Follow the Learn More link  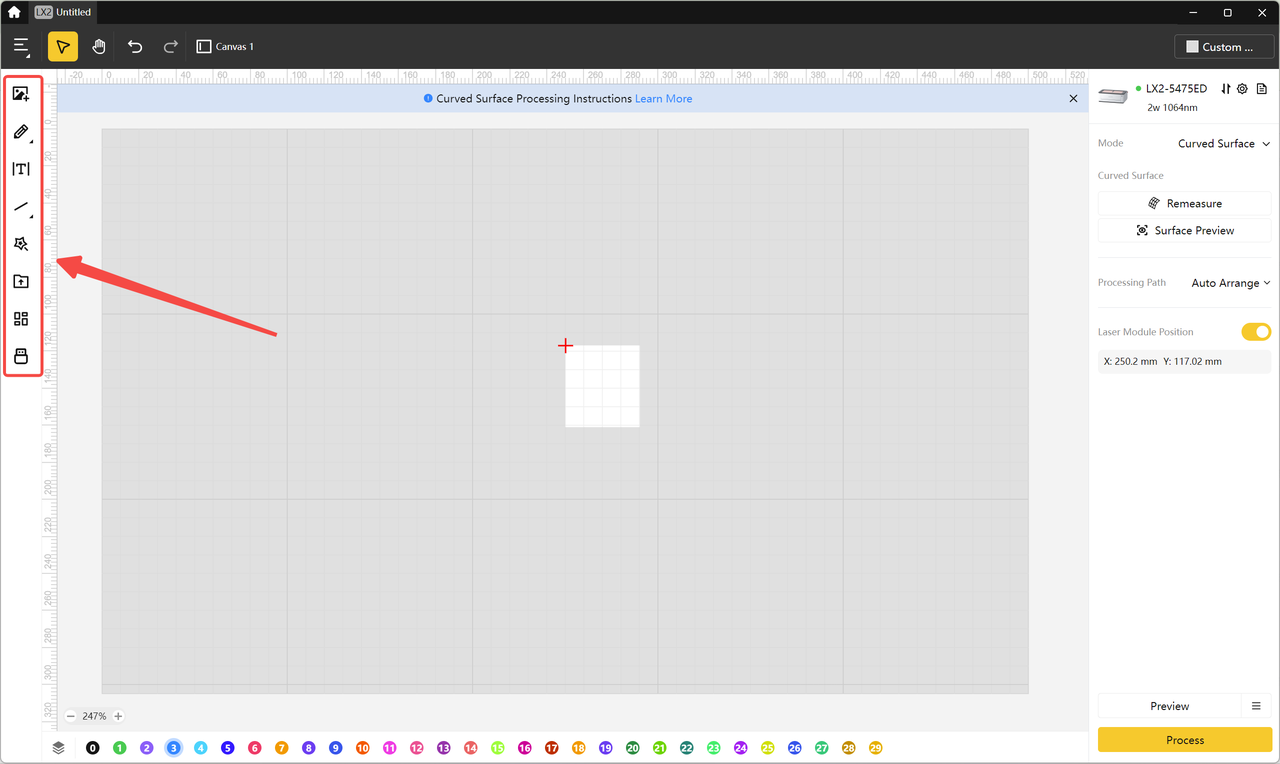coord(663,99)
